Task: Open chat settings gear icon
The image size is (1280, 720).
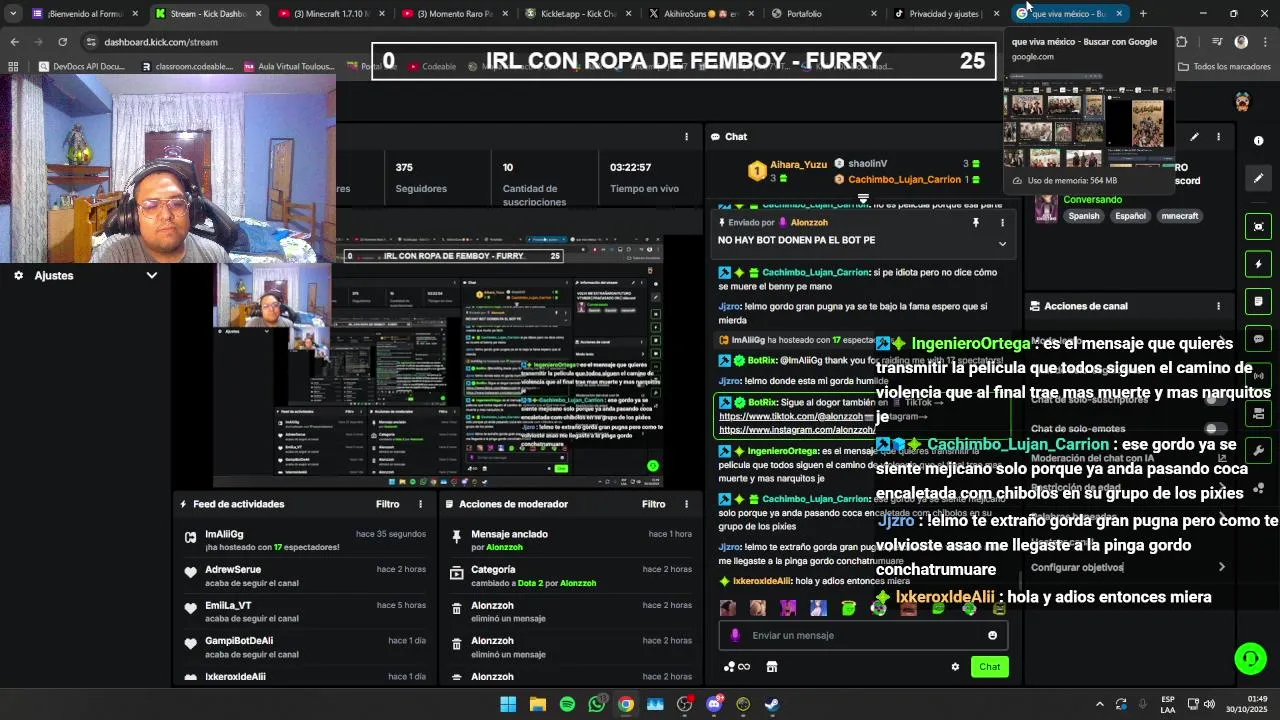Action: tap(955, 667)
